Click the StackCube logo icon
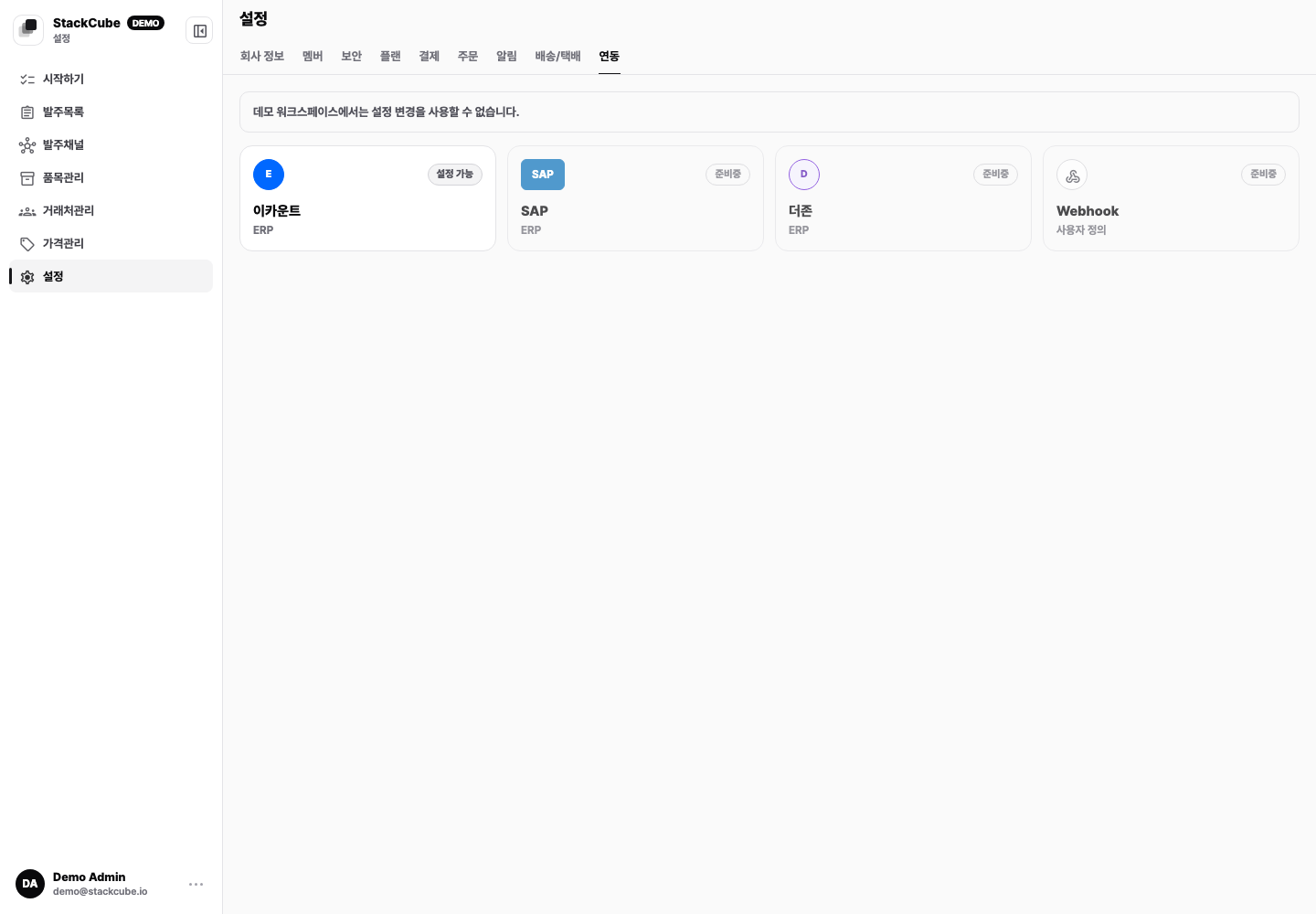Screen dimensions: 1316x914 point(28,30)
